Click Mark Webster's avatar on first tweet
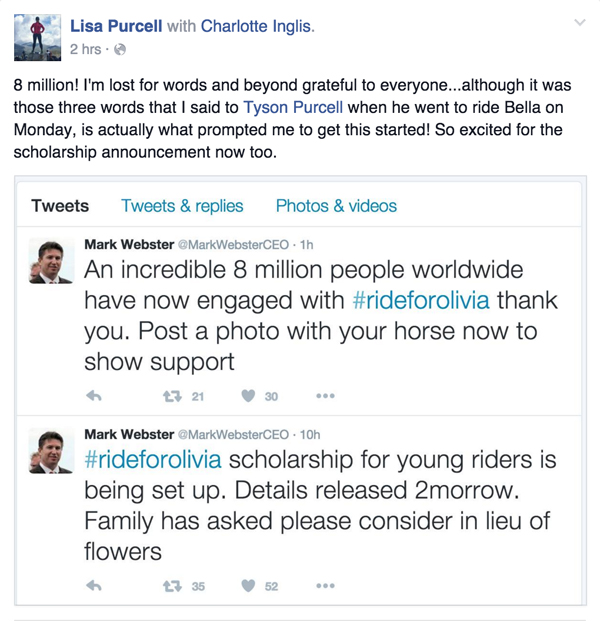The height and width of the screenshot is (621, 600). pos(51,261)
